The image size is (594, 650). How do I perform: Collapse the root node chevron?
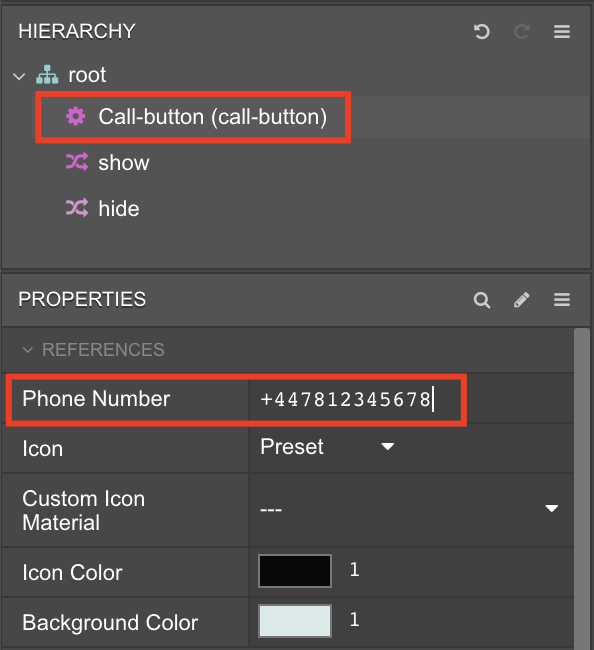(19, 76)
